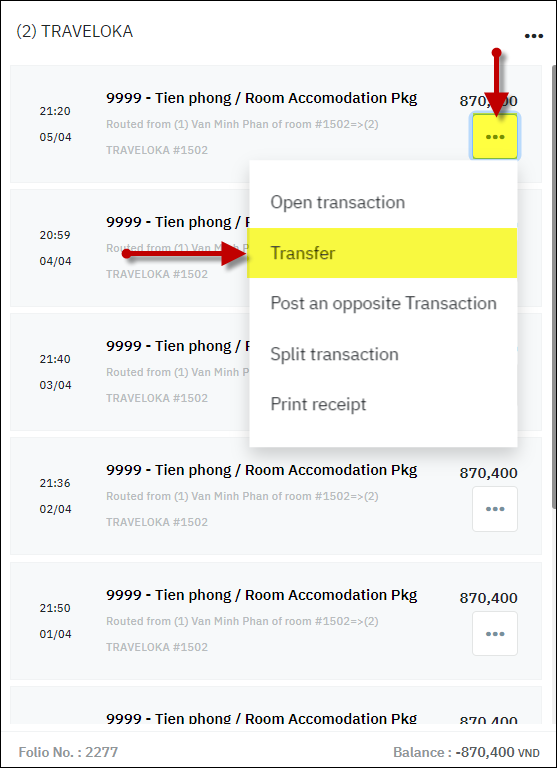Click the 02/04 Room Accomodation Pkg title
This screenshot has height=768, width=557.
262,470
